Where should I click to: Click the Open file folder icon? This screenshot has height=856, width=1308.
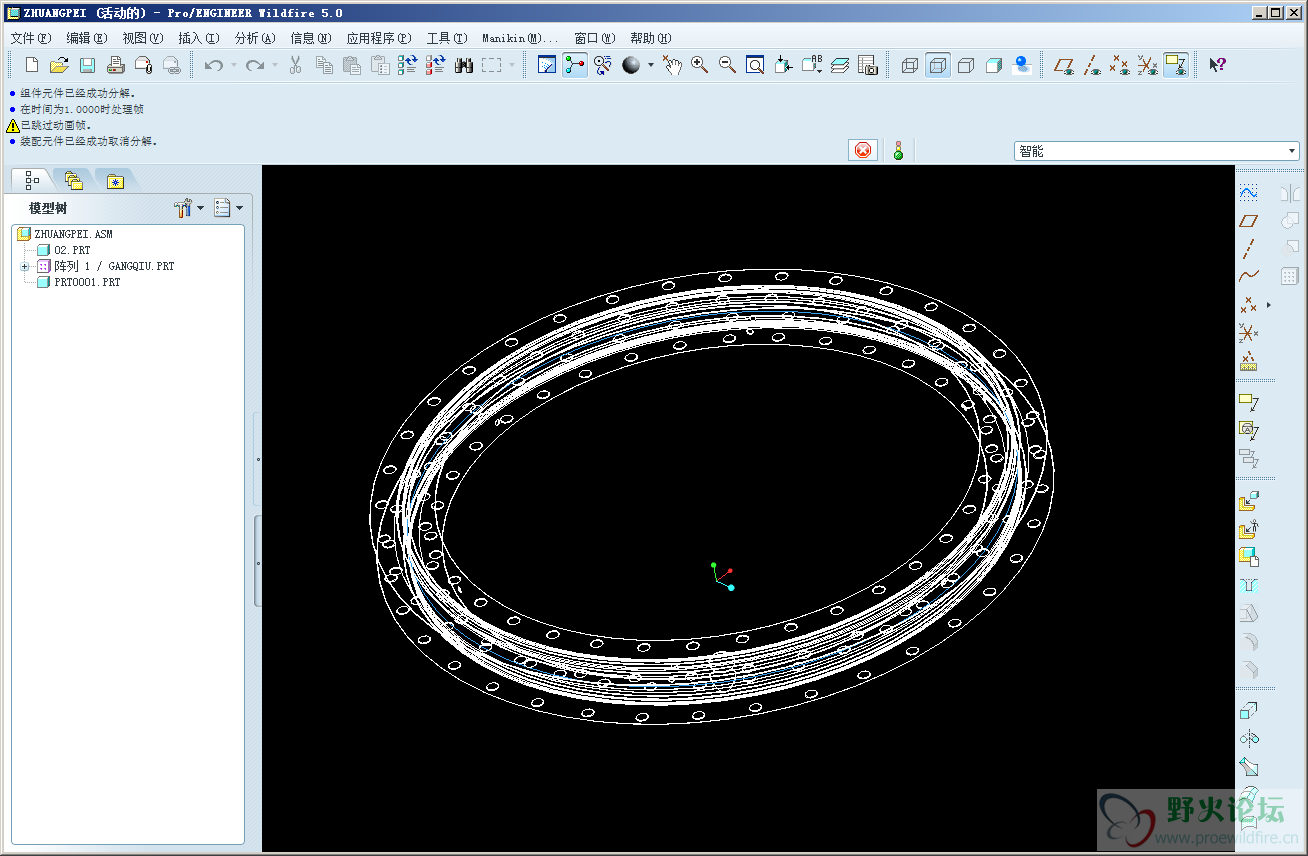(x=59, y=65)
